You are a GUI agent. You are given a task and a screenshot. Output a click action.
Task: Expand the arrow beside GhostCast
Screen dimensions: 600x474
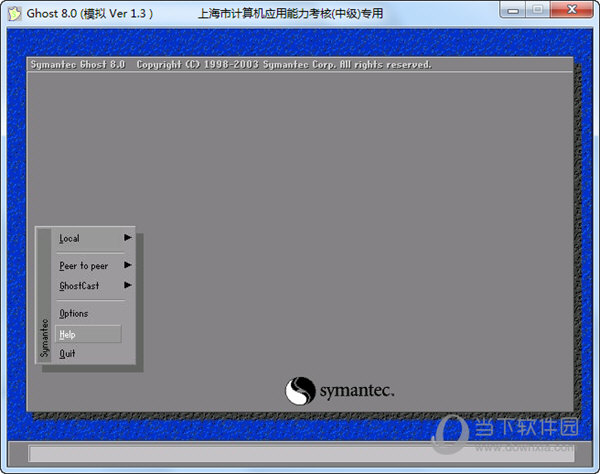(x=128, y=286)
